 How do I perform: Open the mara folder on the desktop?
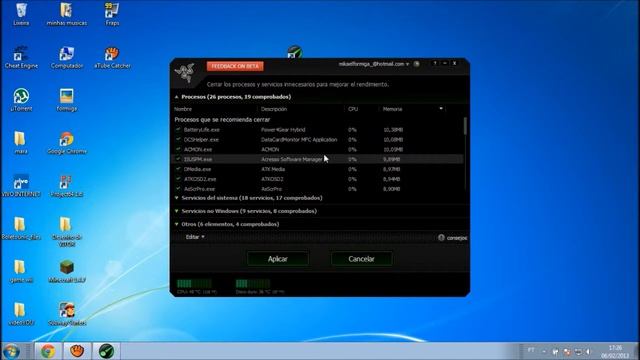point(21,142)
